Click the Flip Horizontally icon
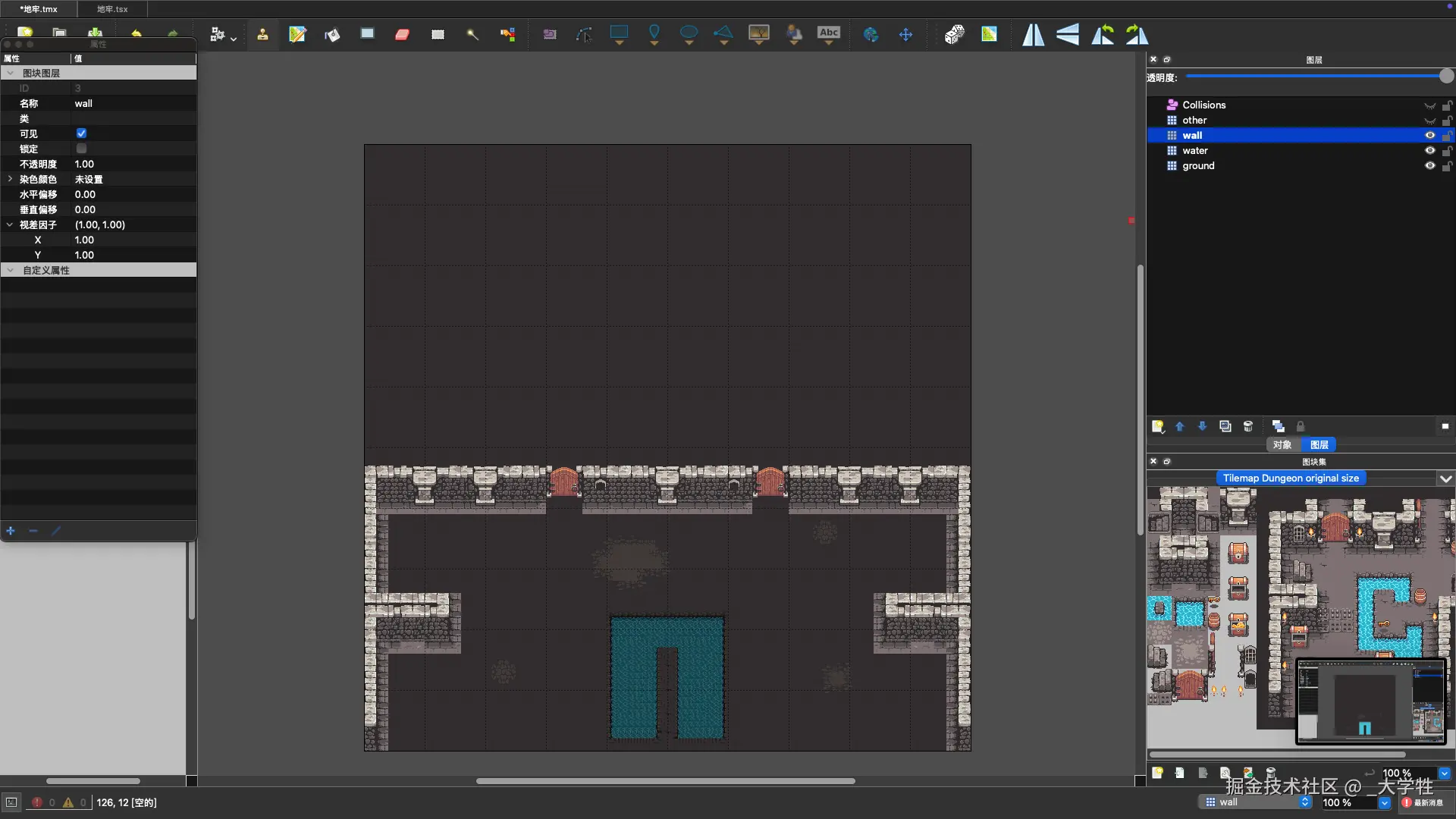1456x819 pixels. coord(1033,34)
